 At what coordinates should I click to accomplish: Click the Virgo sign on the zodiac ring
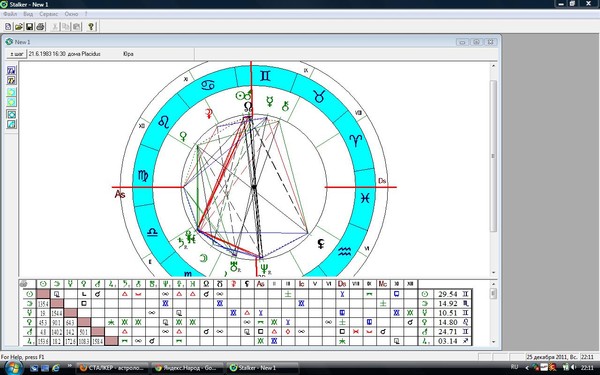pos(143,176)
